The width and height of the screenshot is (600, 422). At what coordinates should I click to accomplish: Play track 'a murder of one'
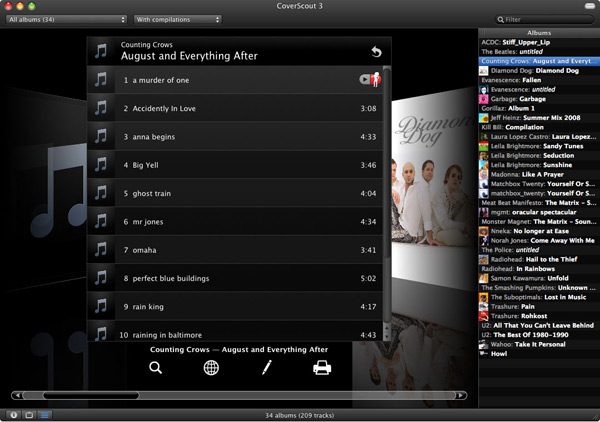click(x=365, y=79)
